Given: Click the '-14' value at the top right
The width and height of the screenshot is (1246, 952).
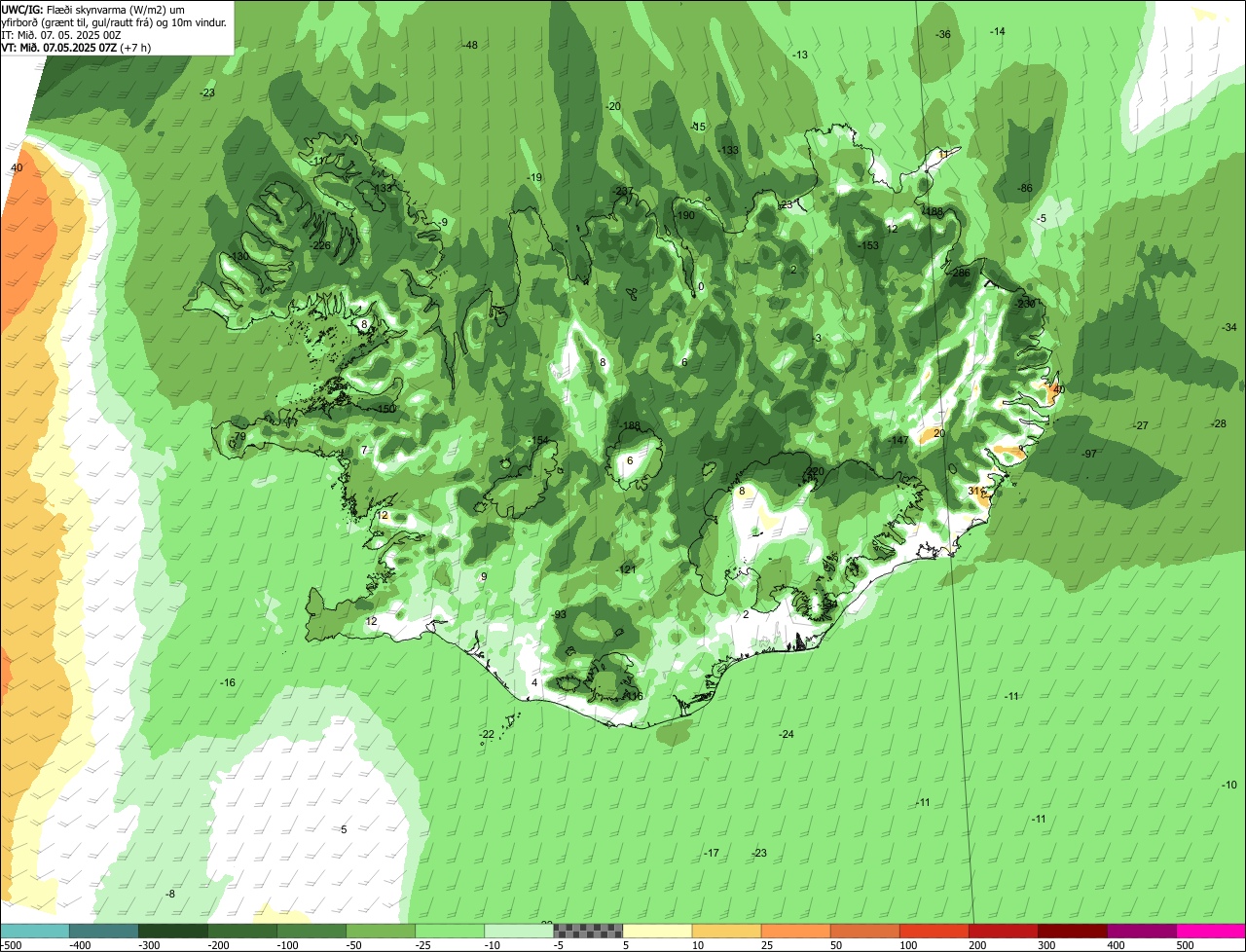Looking at the screenshot, I should [998, 32].
